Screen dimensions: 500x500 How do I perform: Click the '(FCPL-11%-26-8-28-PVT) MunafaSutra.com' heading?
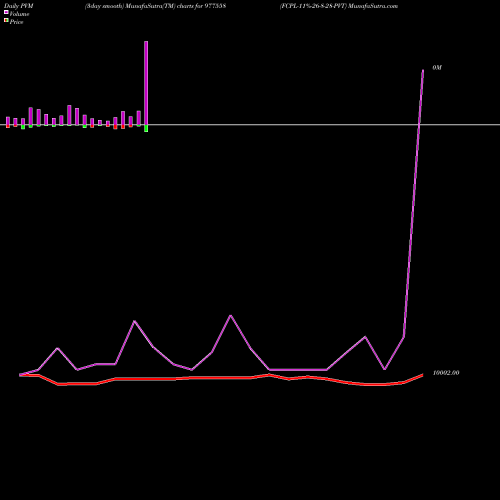point(339,6)
